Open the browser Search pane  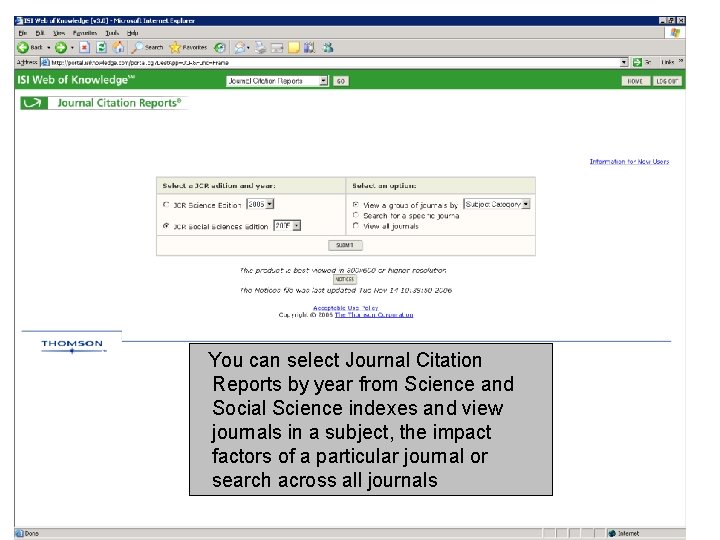pos(148,47)
